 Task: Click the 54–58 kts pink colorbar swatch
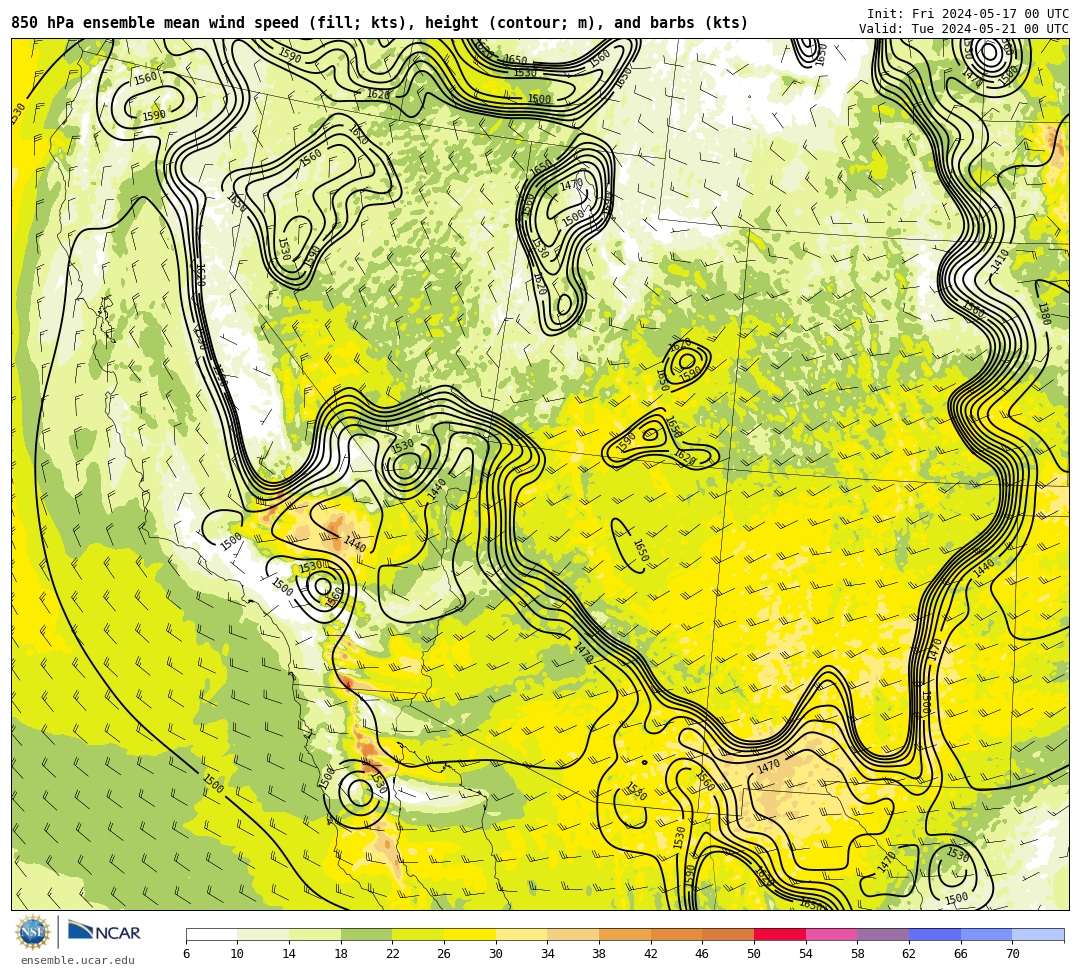[x=831, y=935]
